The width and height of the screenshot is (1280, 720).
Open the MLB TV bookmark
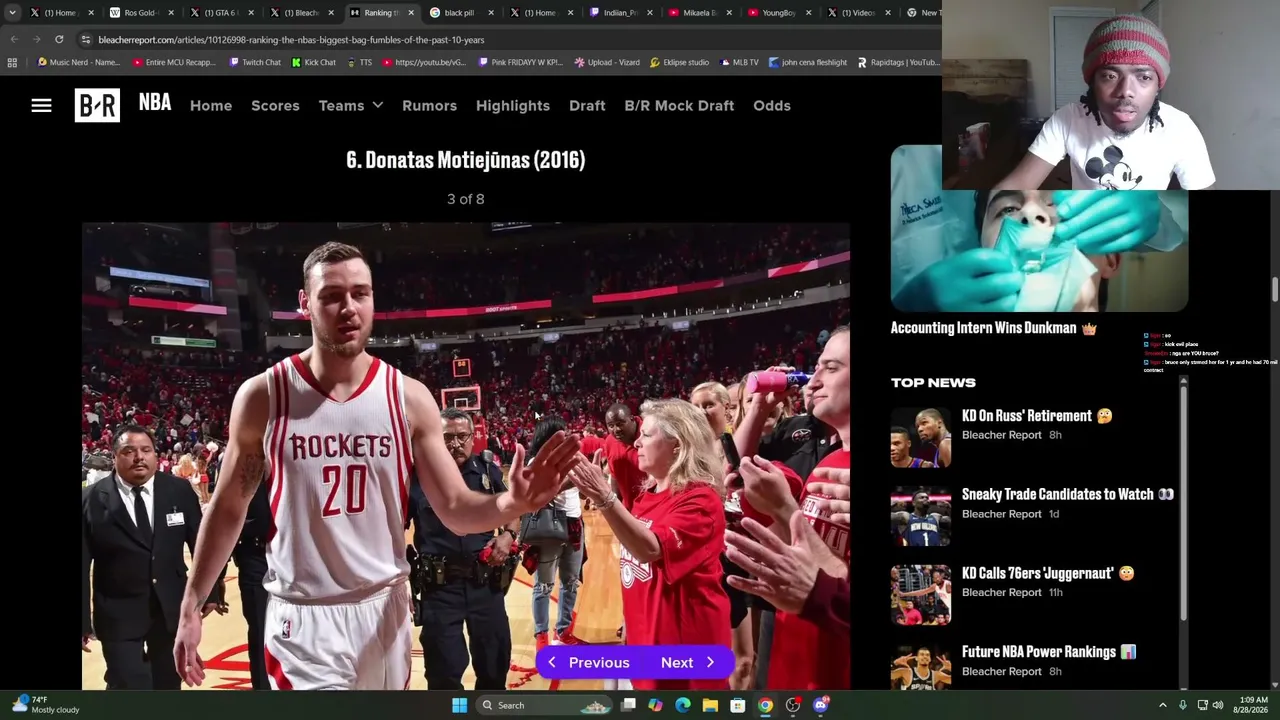click(x=739, y=62)
